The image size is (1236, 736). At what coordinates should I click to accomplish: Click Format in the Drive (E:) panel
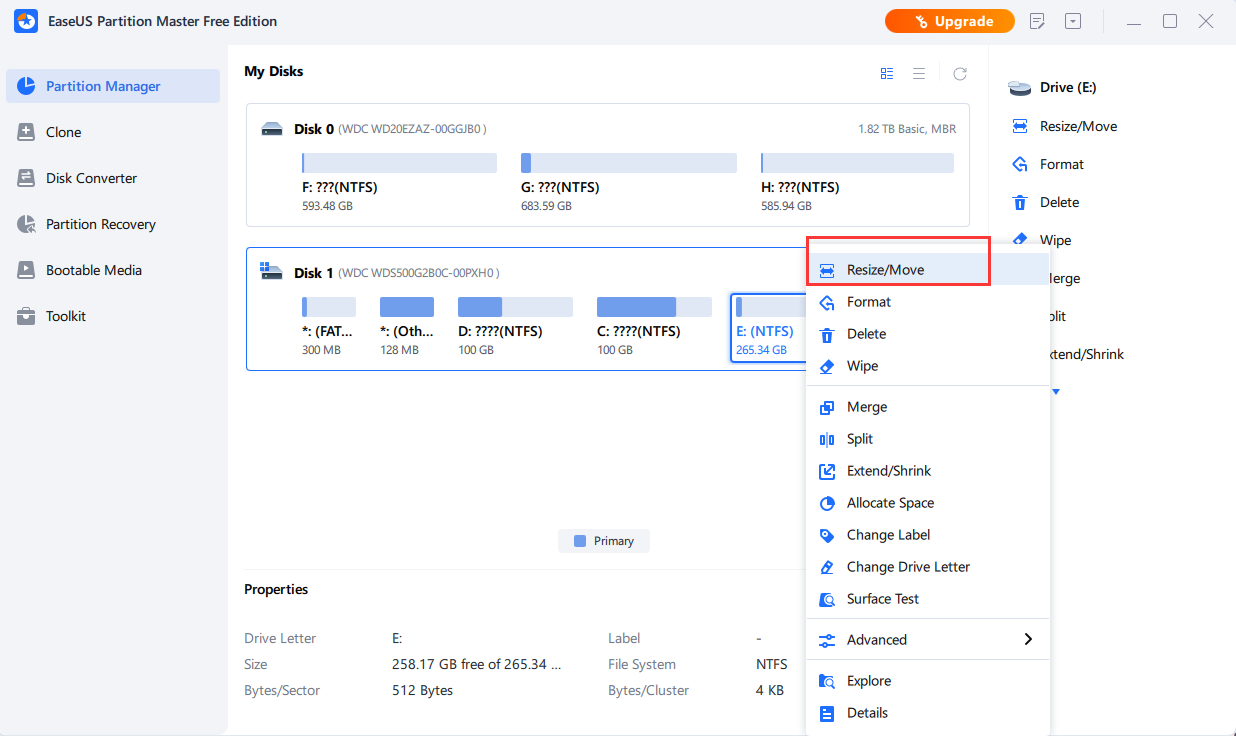1048,164
